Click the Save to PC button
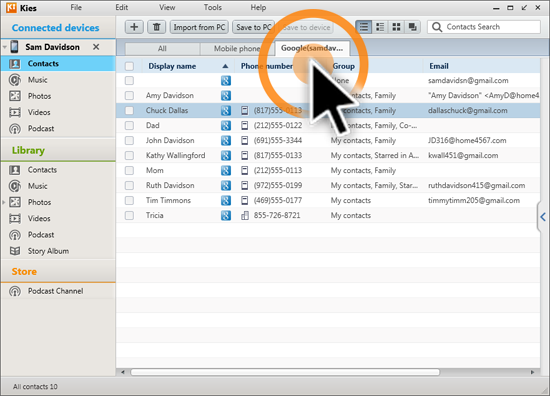Viewport: 550px width, 396px height. pyautogui.click(x=254, y=27)
